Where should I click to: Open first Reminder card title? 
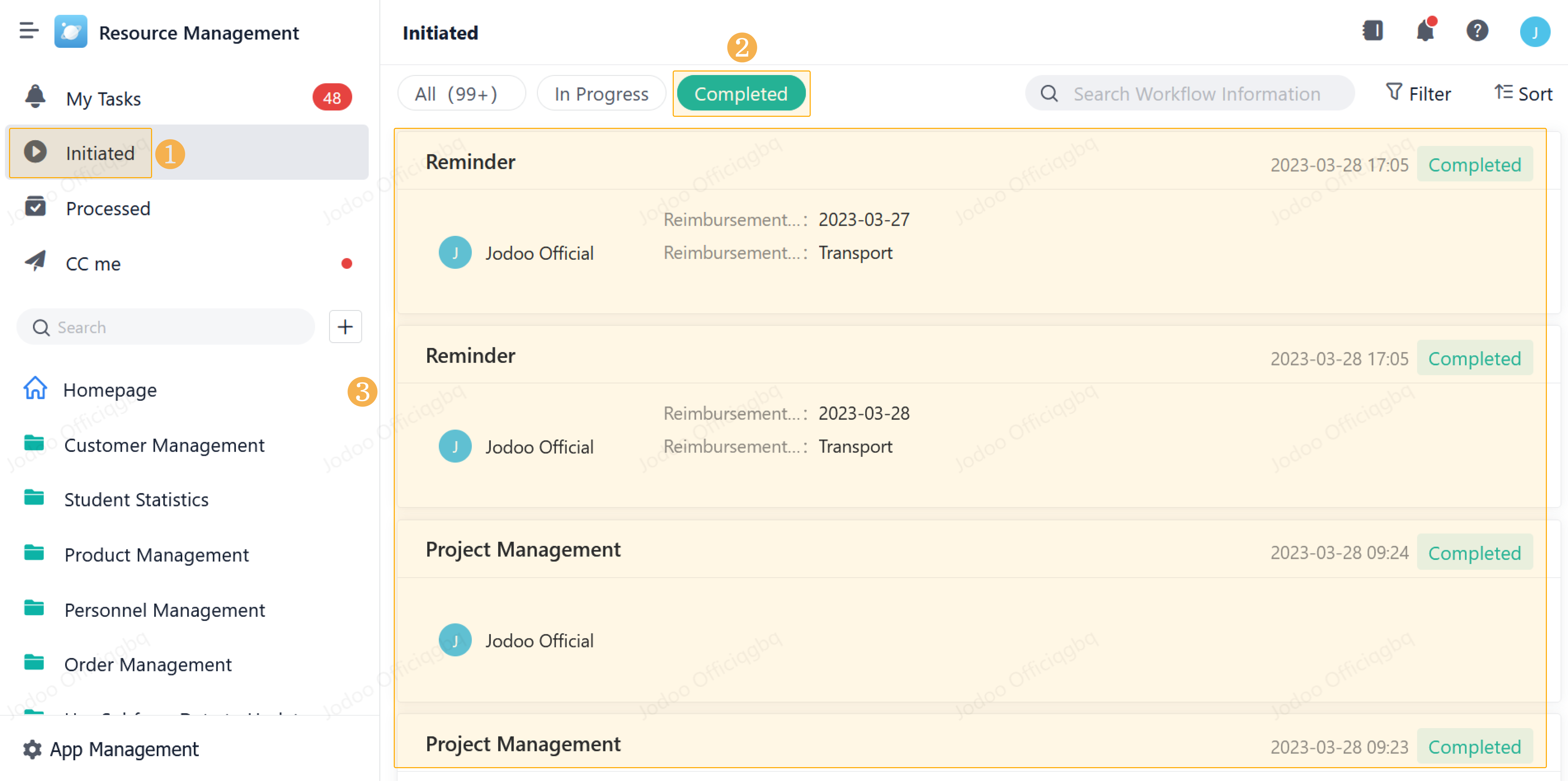point(471,162)
